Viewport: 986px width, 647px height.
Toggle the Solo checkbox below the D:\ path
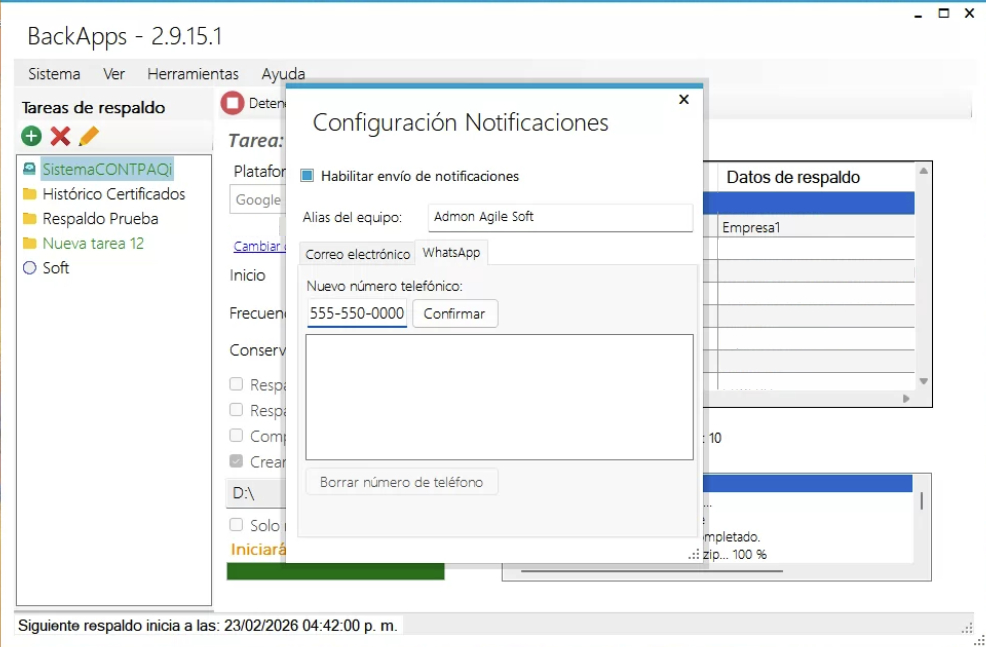click(236, 524)
